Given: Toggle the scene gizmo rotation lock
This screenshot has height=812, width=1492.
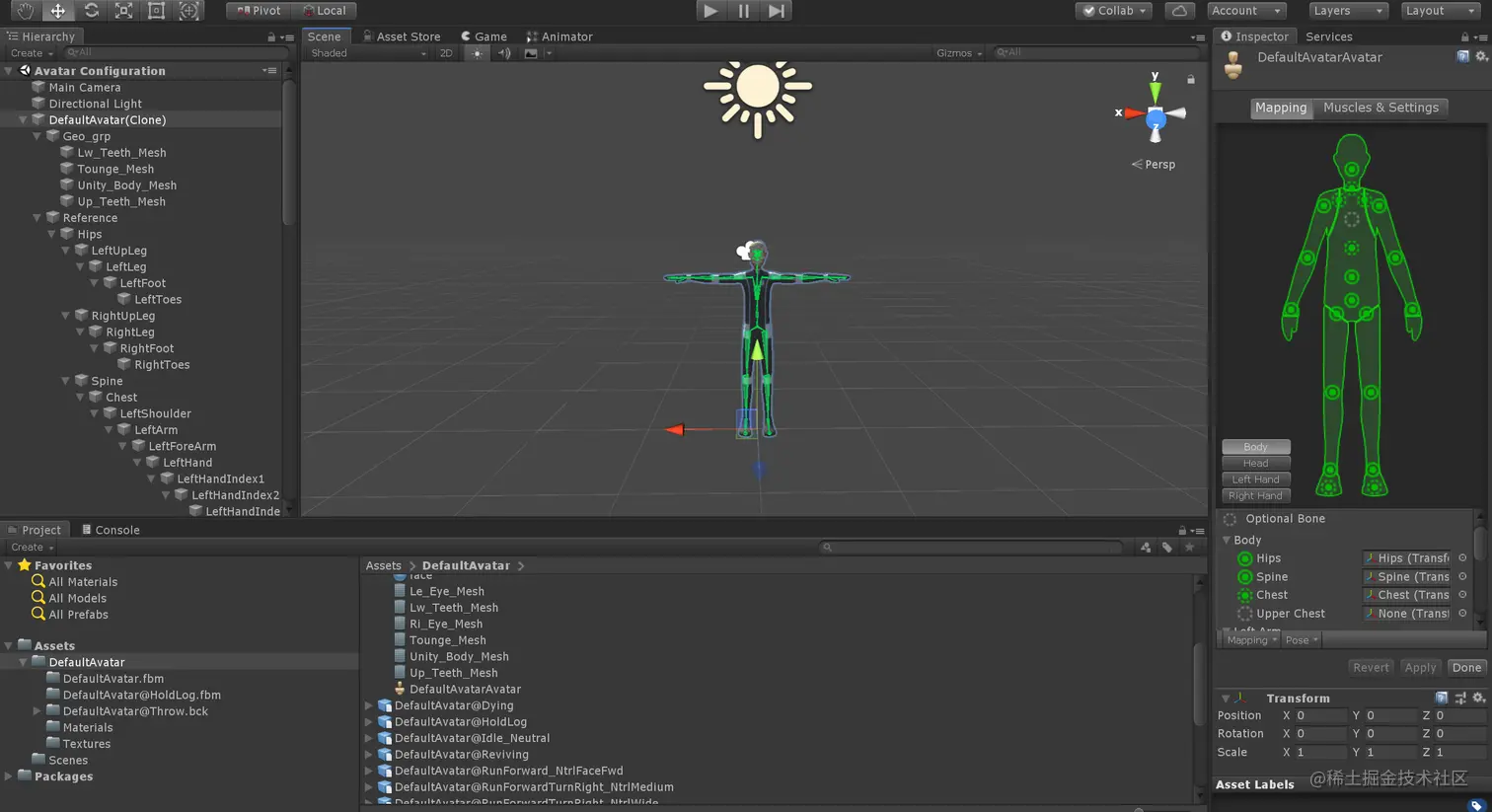Looking at the screenshot, I should [1191, 79].
